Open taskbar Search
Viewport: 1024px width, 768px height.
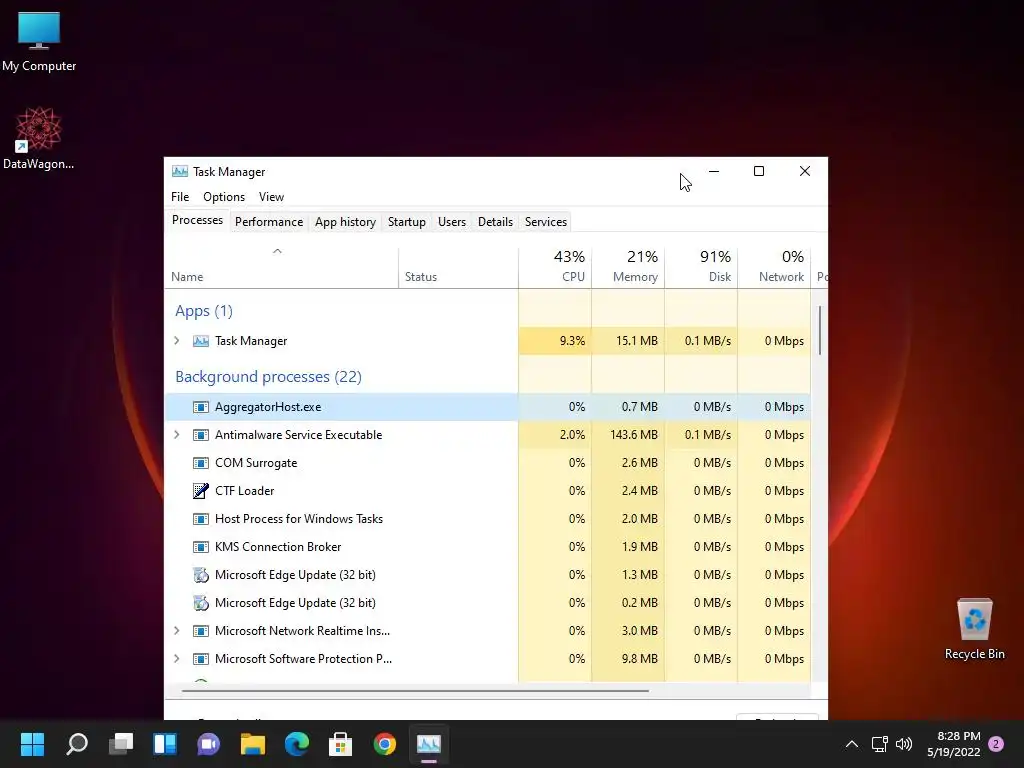click(77, 744)
